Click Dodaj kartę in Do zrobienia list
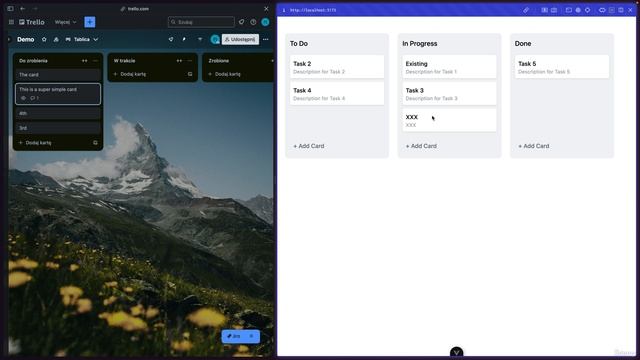The image size is (640, 360). (x=35, y=143)
